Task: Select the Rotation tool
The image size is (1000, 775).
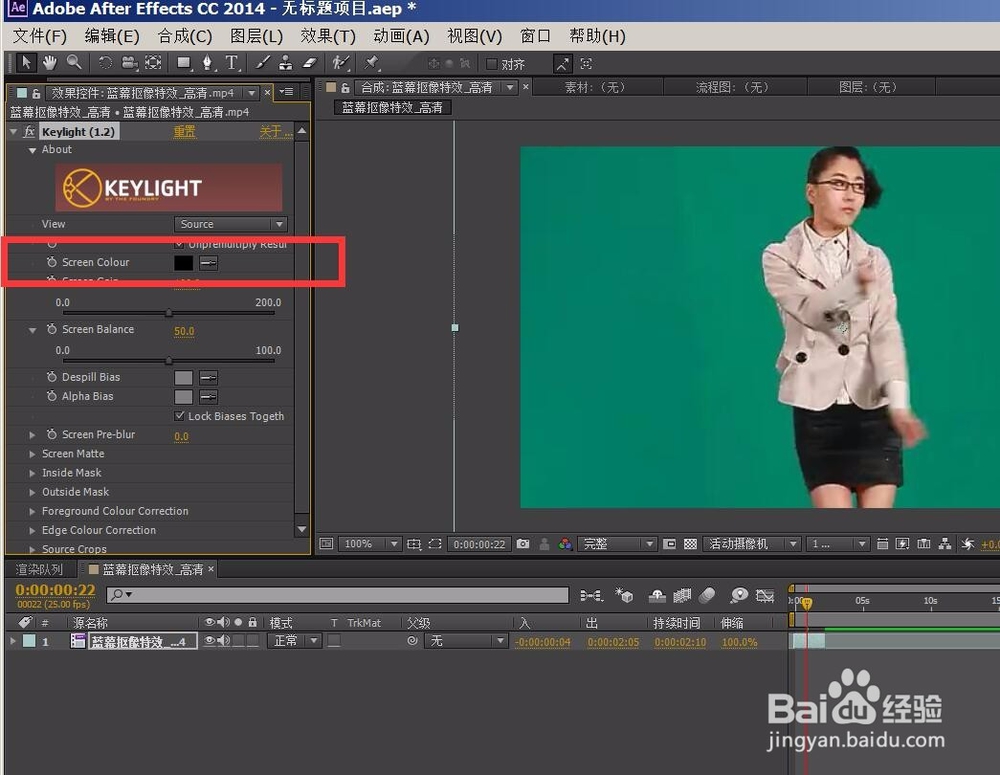Action: pyautogui.click(x=105, y=63)
